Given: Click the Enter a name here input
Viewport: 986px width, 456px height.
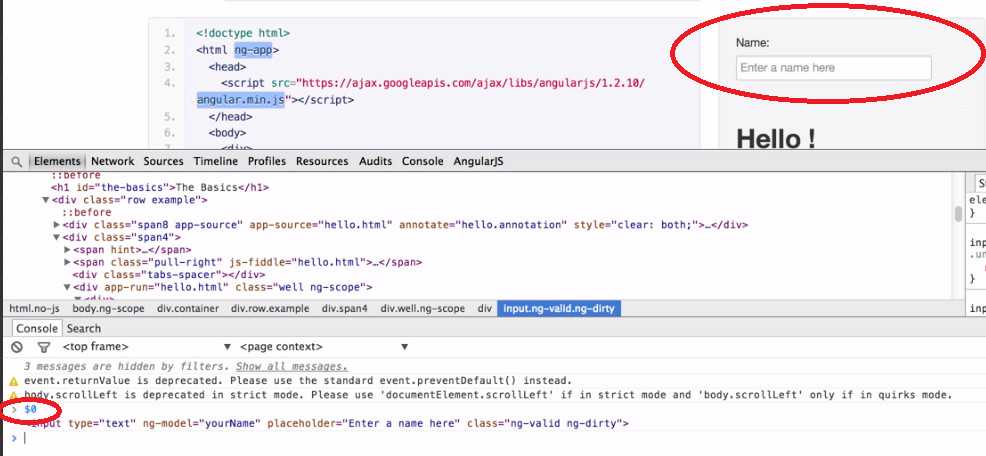Looking at the screenshot, I should click(x=833, y=68).
